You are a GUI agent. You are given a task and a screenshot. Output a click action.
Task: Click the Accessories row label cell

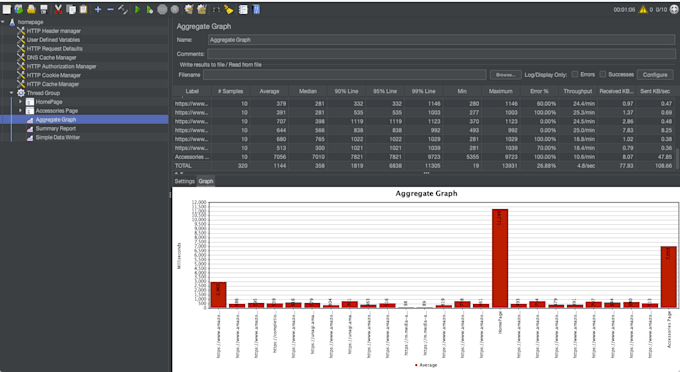point(192,157)
